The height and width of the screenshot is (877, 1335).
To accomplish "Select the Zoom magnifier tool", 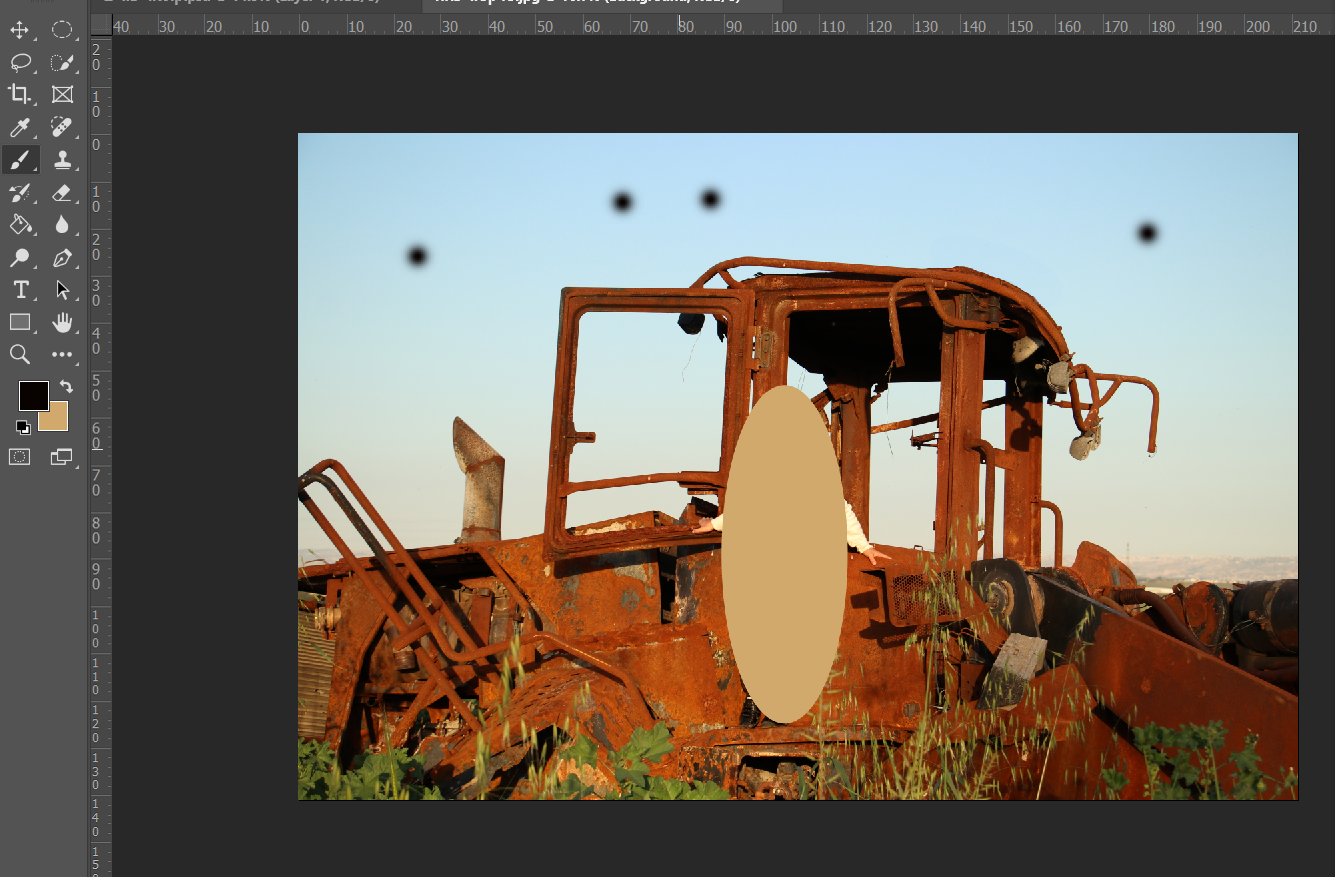I will click(x=20, y=354).
